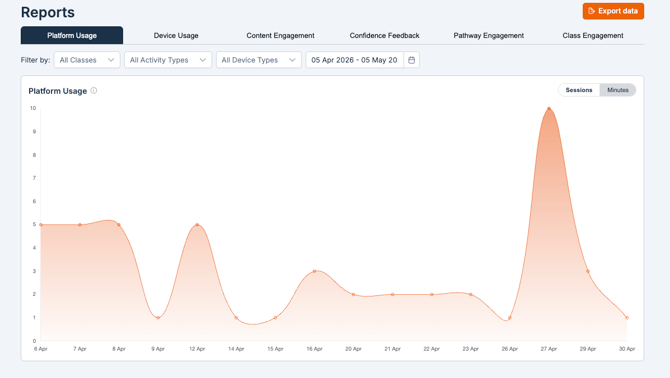Click the 14 Apr axis label
This screenshot has width=670, height=378.
coord(236,349)
